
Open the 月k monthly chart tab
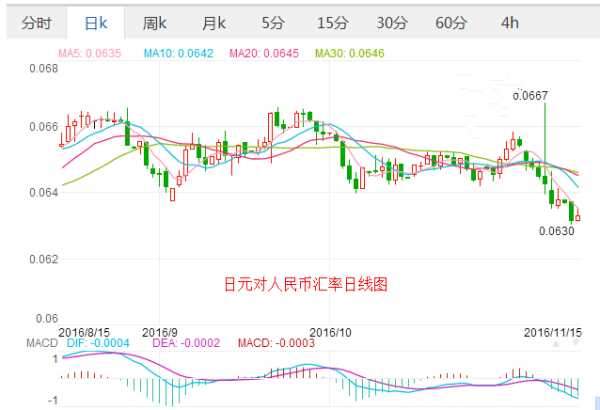(x=214, y=23)
